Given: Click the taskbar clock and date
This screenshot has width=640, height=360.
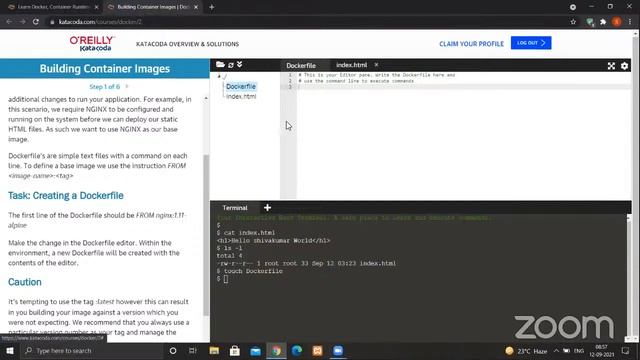Looking at the screenshot, I should point(601,351).
